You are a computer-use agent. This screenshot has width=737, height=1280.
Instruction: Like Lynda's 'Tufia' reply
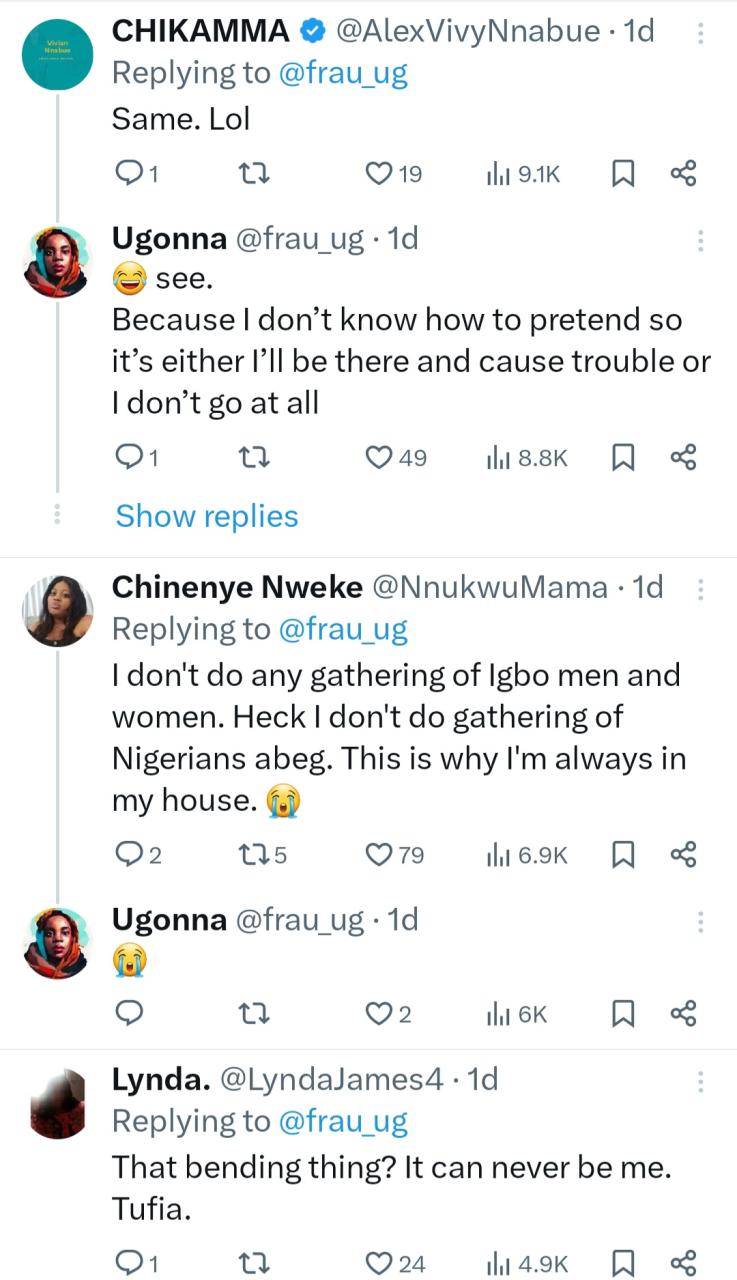click(x=378, y=1262)
